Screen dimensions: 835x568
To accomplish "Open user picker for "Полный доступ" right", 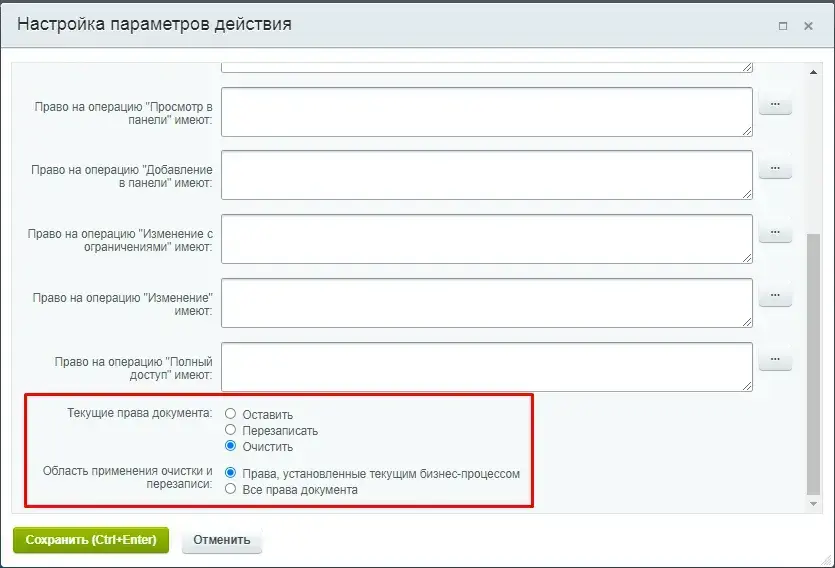I will pos(775,360).
